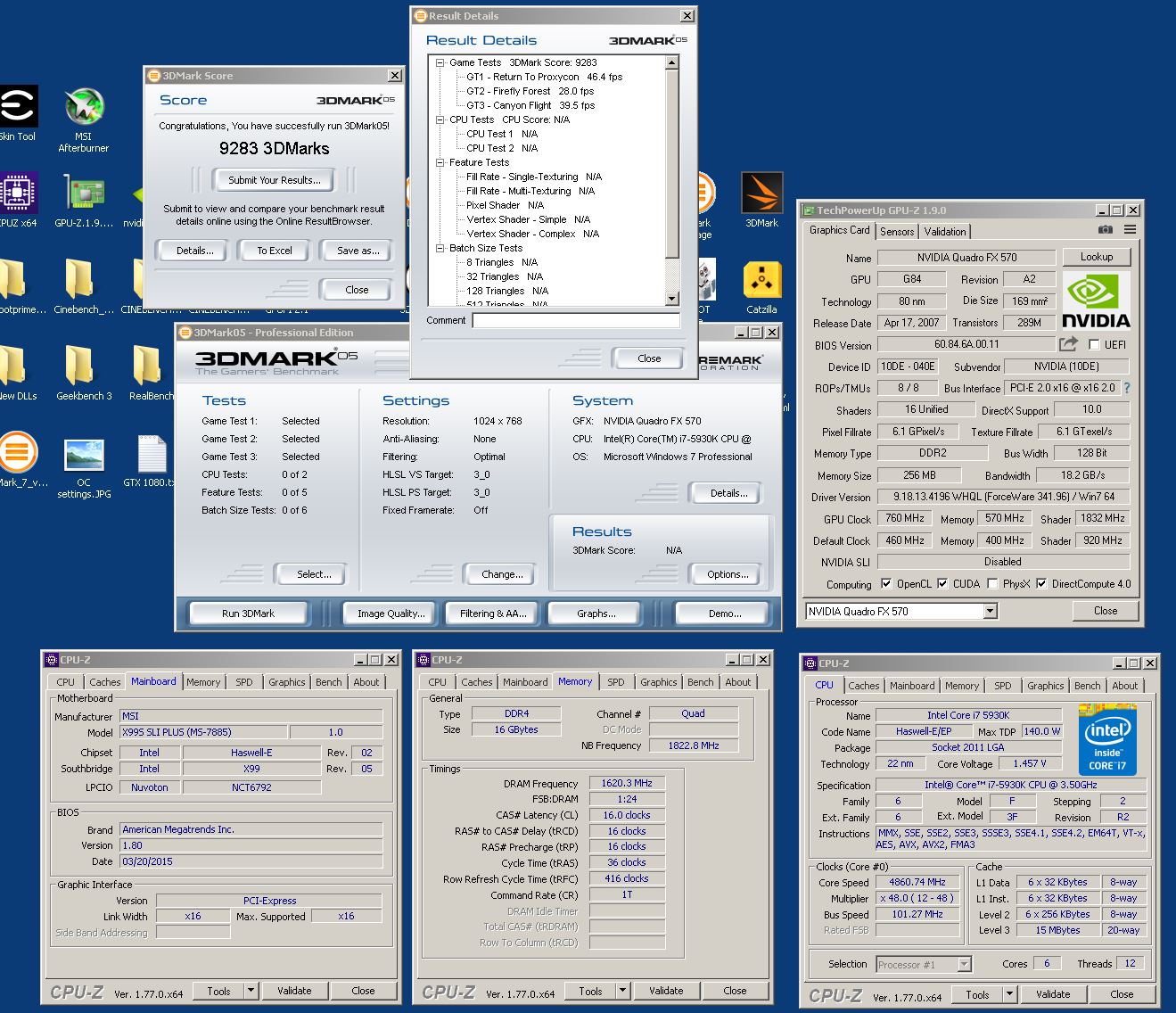
Task: Open OC settings.JPG image file
Action: 83,467
